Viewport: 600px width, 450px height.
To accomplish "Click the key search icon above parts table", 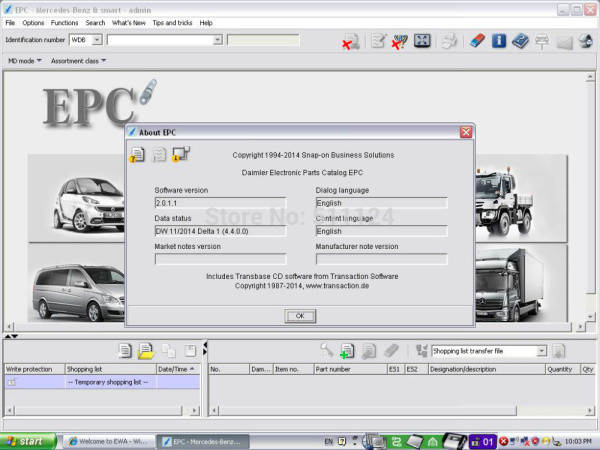I will coord(326,351).
